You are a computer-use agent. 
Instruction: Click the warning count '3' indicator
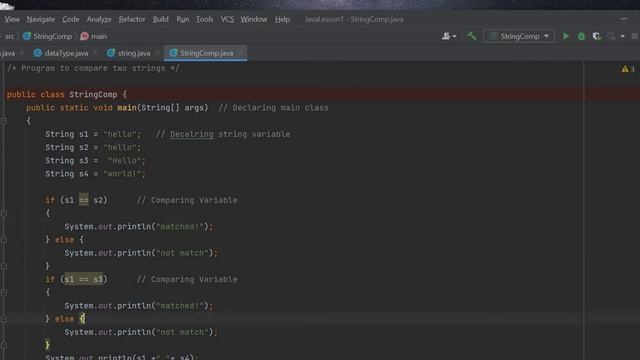click(633, 69)
